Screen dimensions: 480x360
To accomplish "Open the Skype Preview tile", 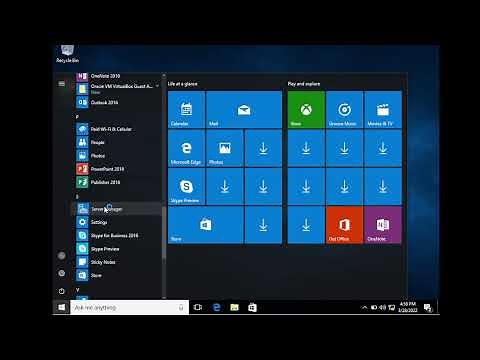I will pyautogui.click(x=186, y=186).
